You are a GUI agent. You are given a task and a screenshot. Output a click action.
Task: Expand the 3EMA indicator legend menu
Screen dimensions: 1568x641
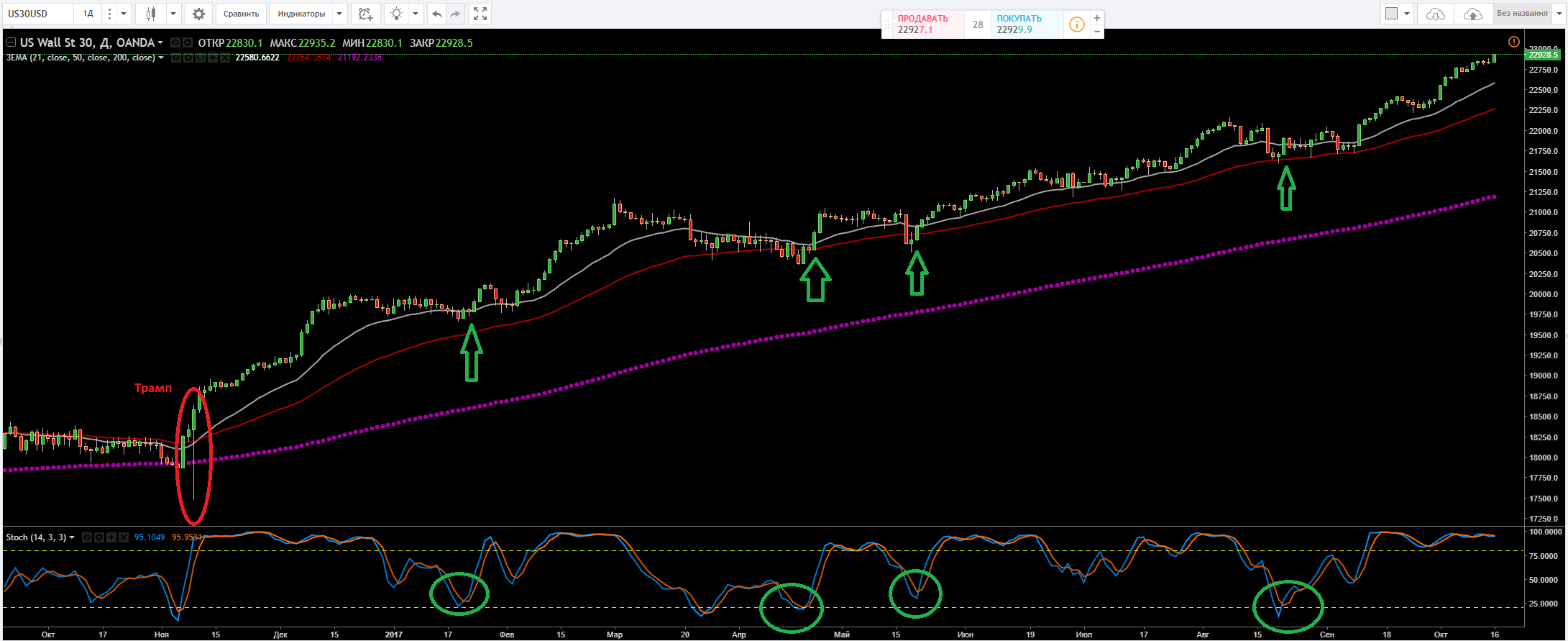point(161,58)
